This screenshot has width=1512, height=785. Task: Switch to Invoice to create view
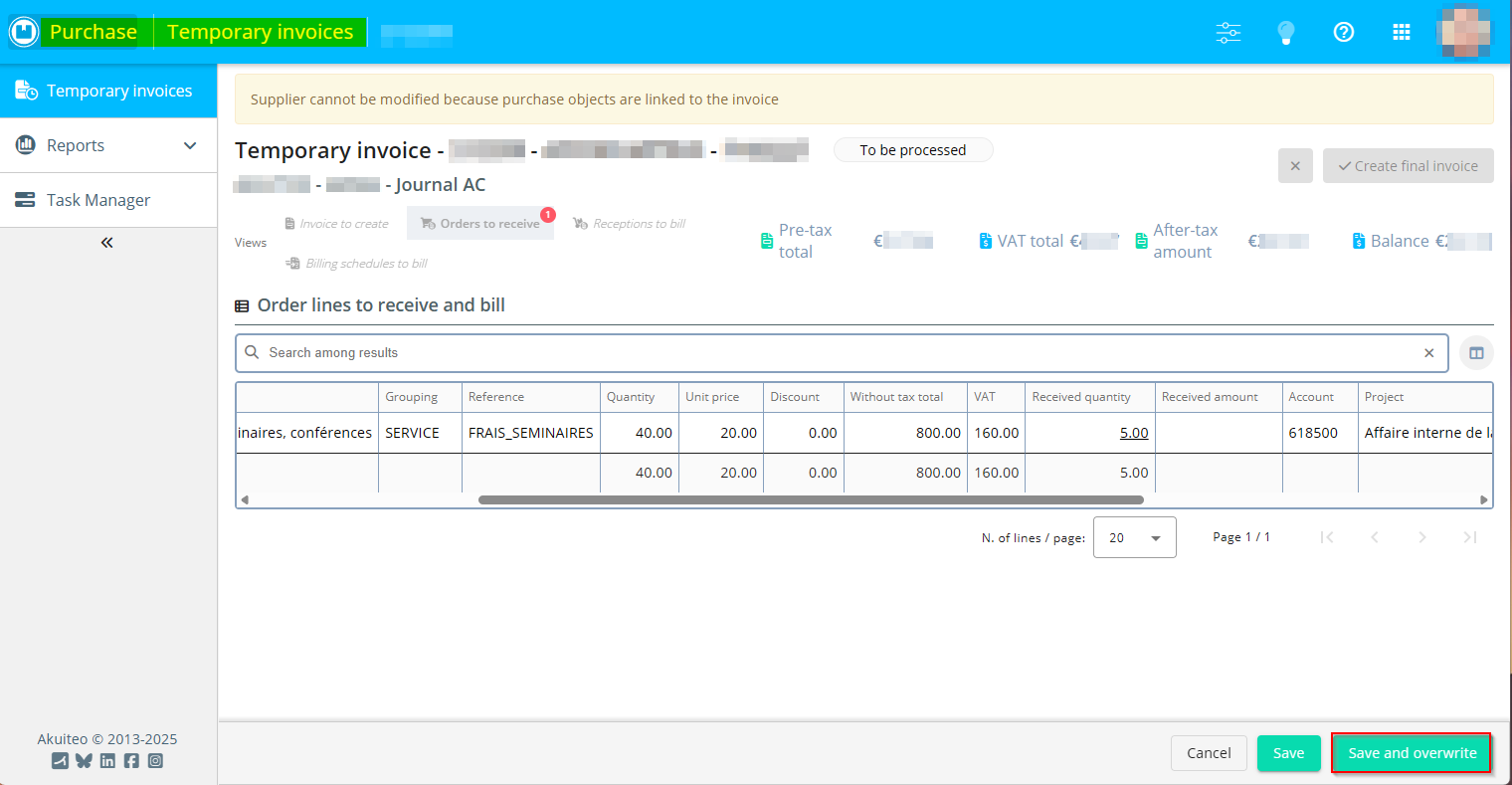tap(336, 224)
